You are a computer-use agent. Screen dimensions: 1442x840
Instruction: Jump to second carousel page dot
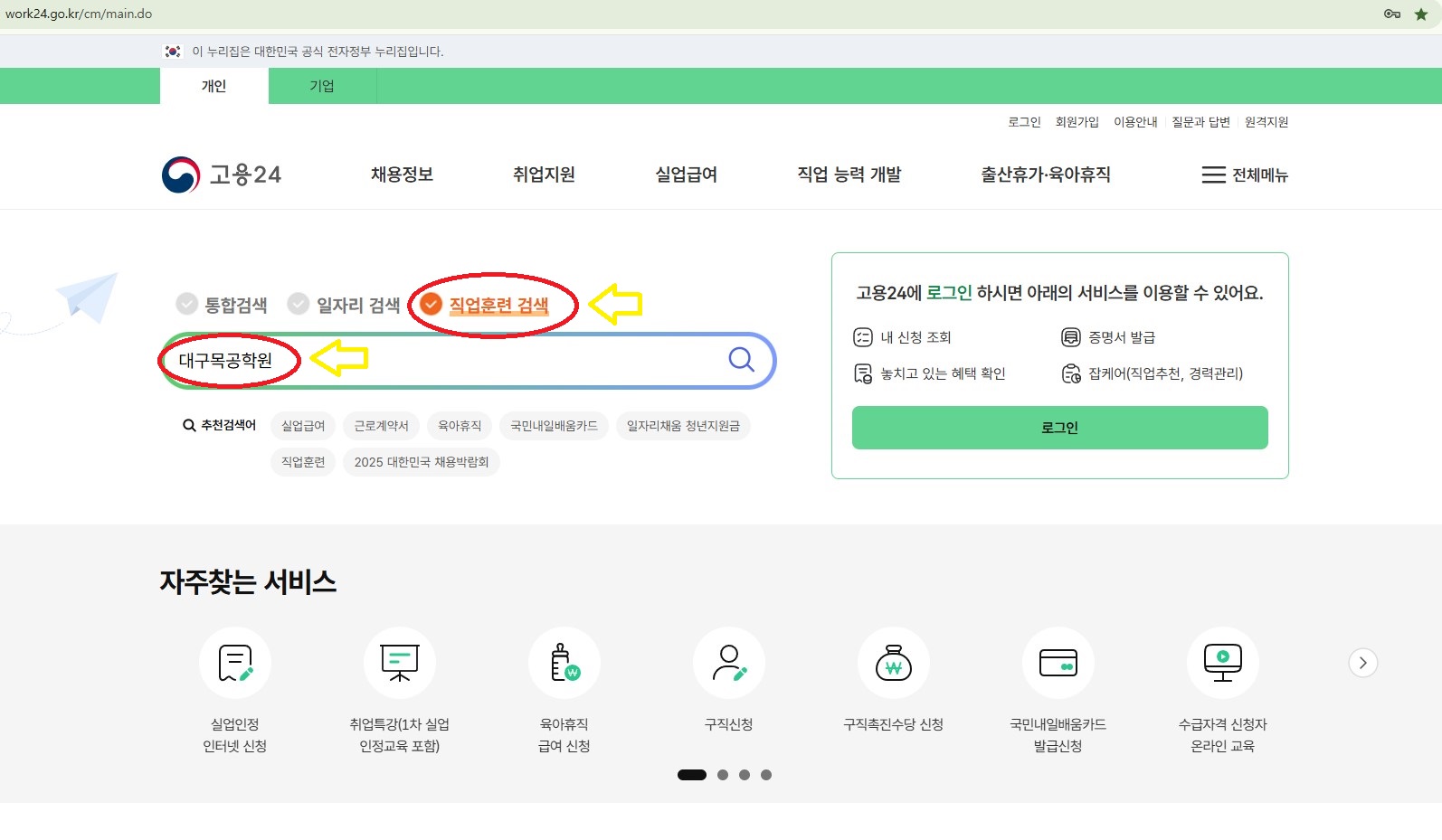723,775
